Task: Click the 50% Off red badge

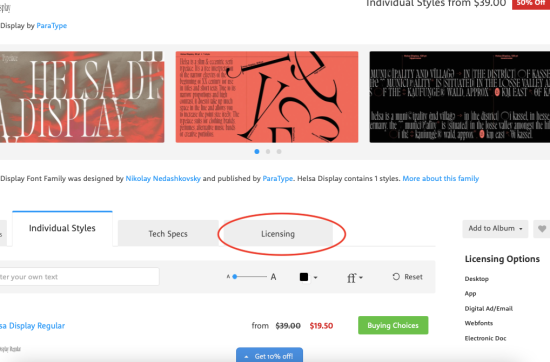Action: coord(531,4)
